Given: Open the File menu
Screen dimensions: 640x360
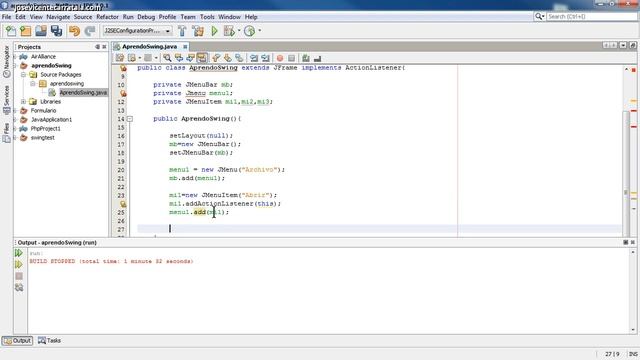Looking at the screenshot, I should tap(7, 17).
